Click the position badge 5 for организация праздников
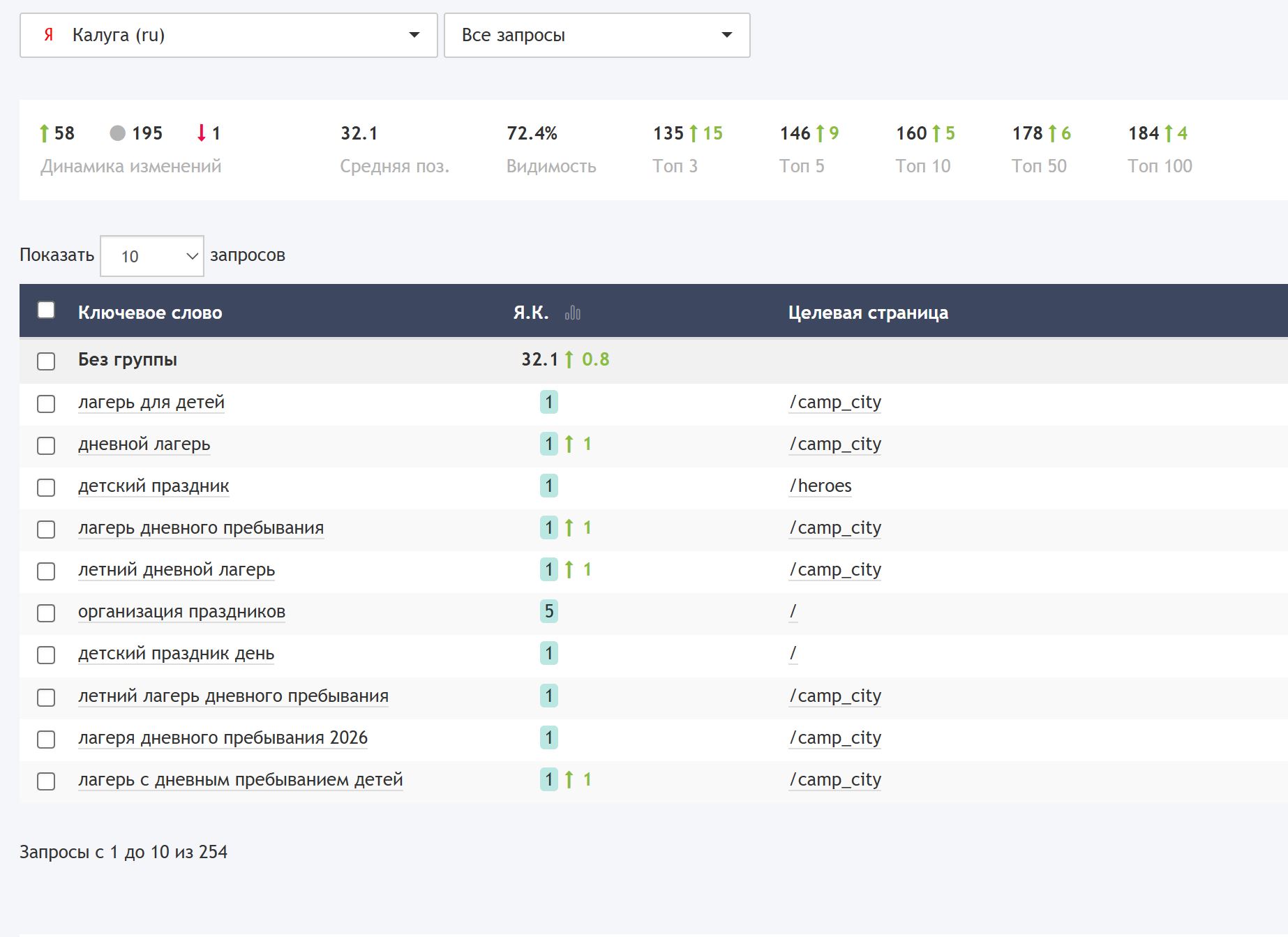This screenshot has width=1288, height=937. coord(549,612)
